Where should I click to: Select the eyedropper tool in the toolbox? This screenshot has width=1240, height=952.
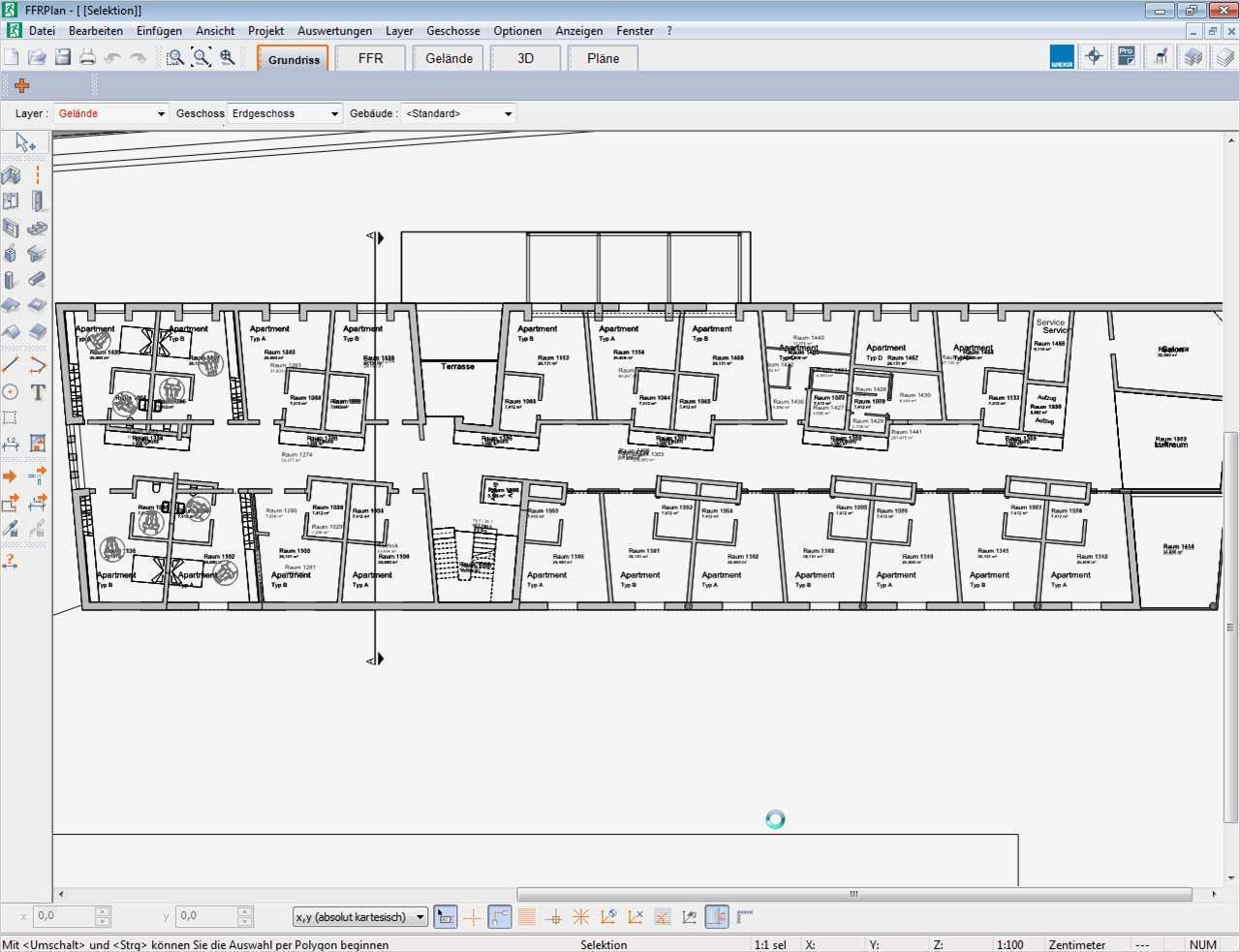(x=11, y=529)
